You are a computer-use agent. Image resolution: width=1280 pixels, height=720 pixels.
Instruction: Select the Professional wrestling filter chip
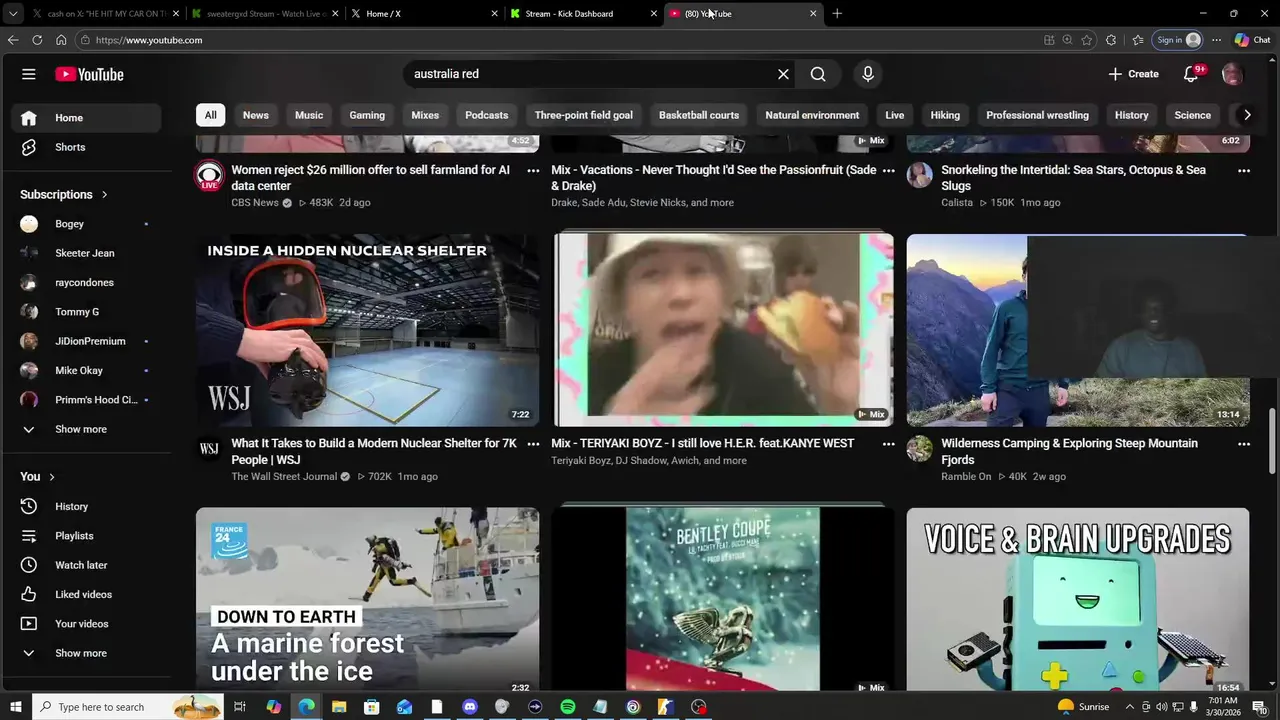[1037, 115]
